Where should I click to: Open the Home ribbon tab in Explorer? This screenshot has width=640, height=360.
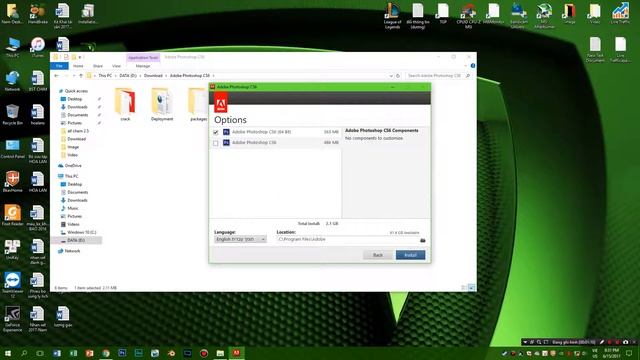tap(78, 66)
